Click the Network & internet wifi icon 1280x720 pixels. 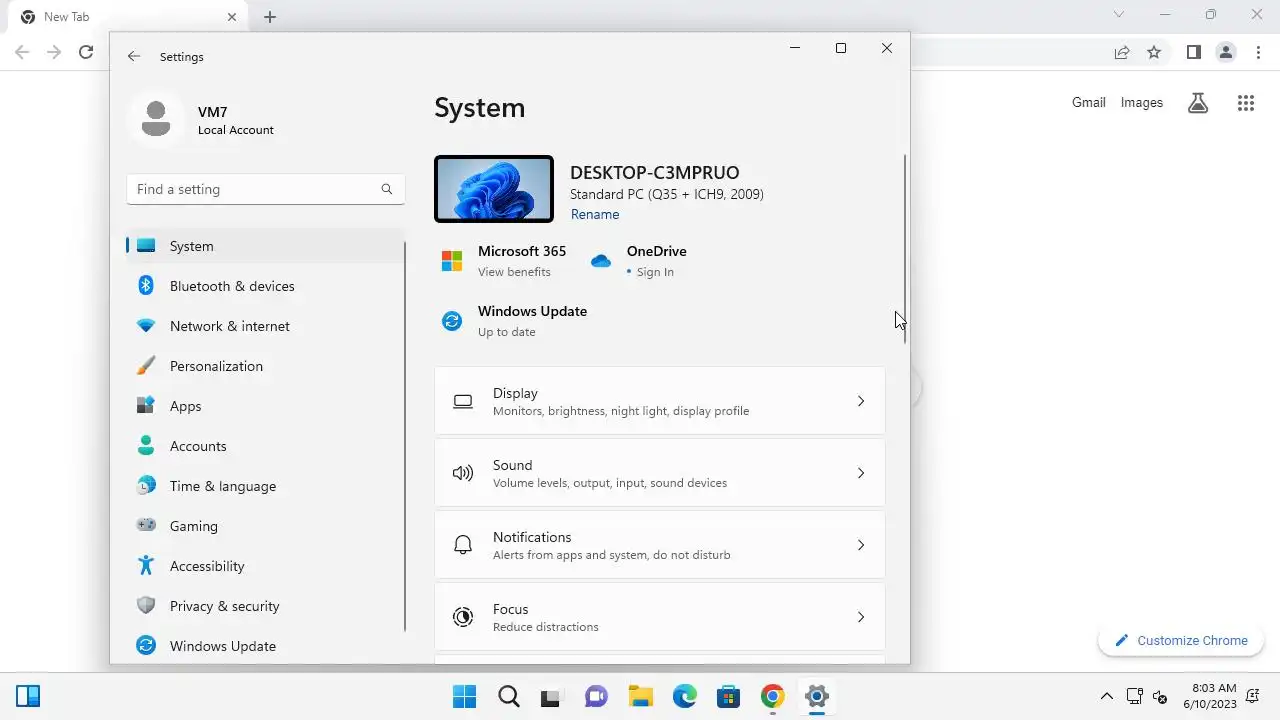[146, 326]
